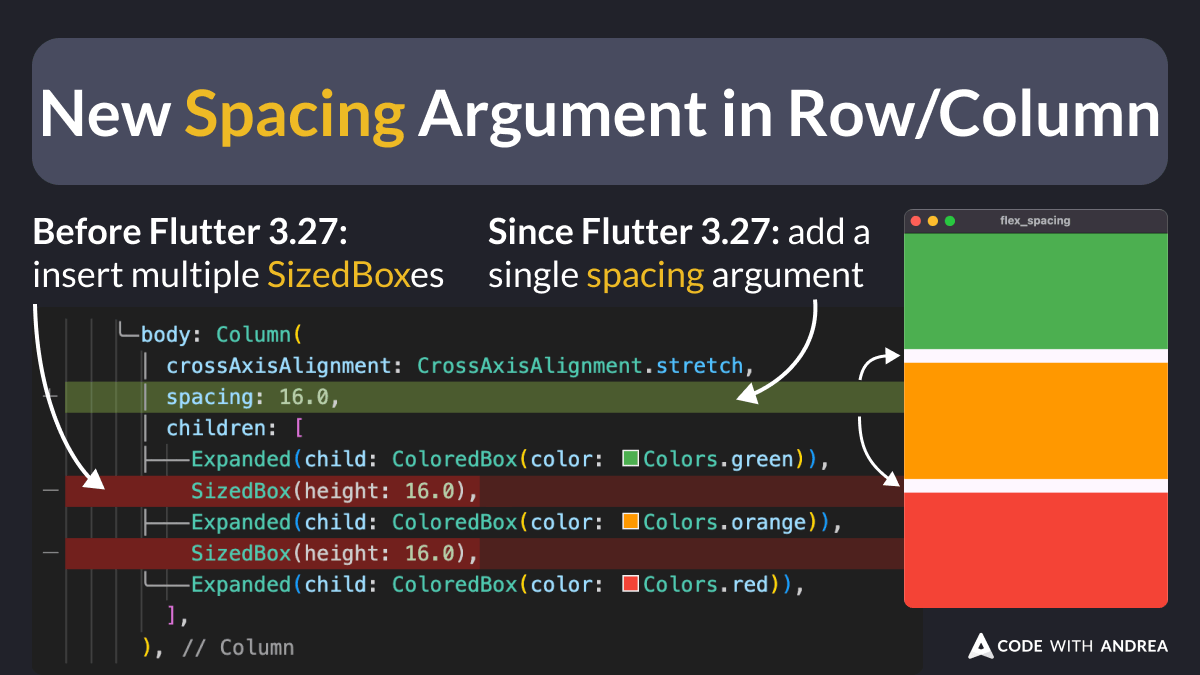Viewport: 1200px width, 675px height.
Task: Click the green square icon beside Colors.green
Action: point(628,458)
